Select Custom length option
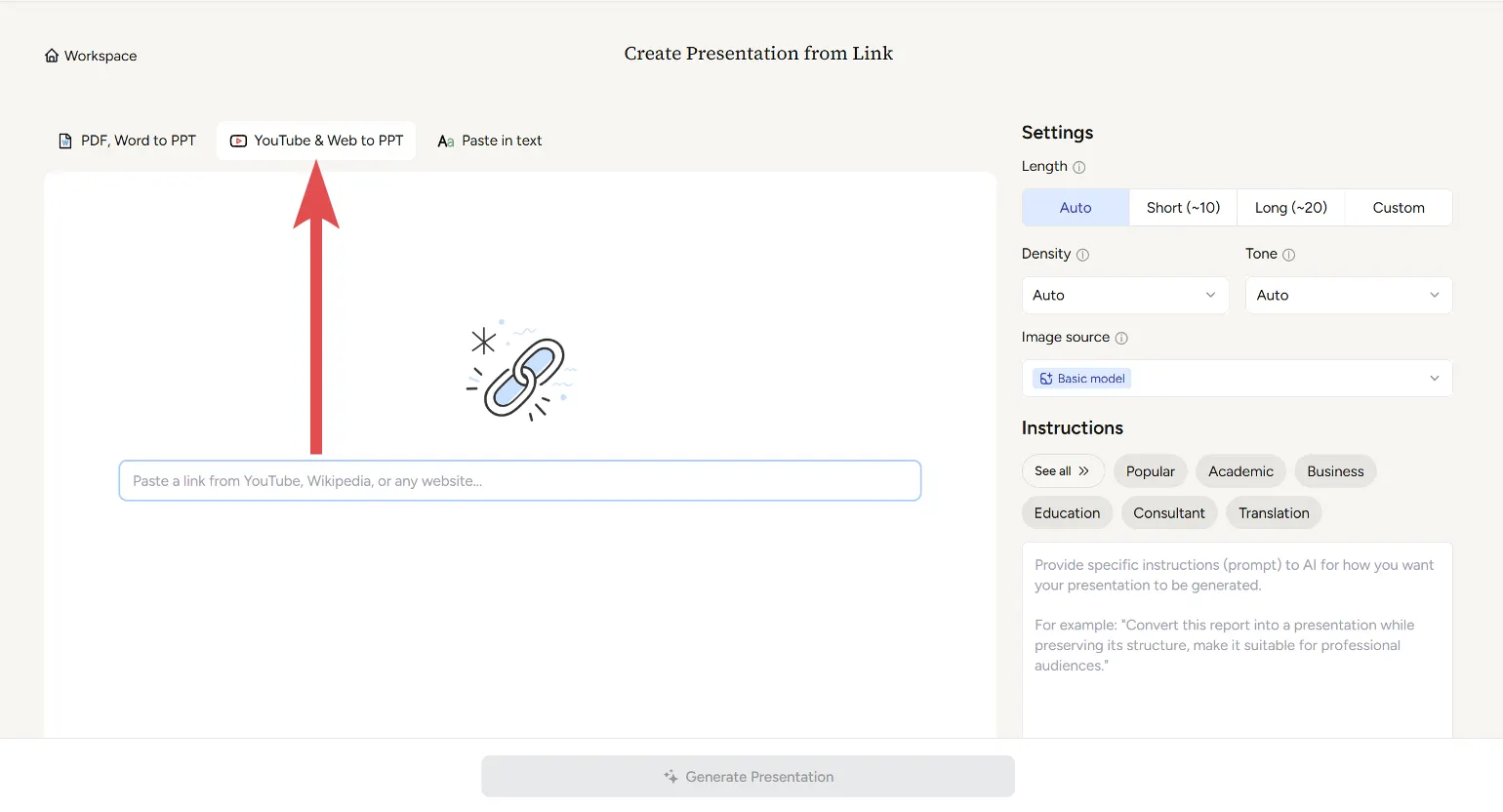 click(1398, 208)
